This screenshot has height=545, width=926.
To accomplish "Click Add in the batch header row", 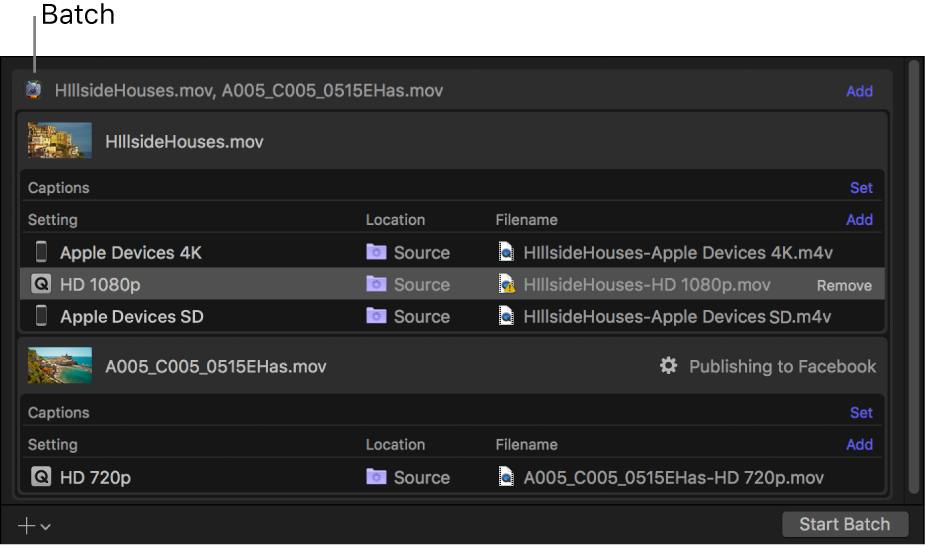I will [x=859, y=91].
